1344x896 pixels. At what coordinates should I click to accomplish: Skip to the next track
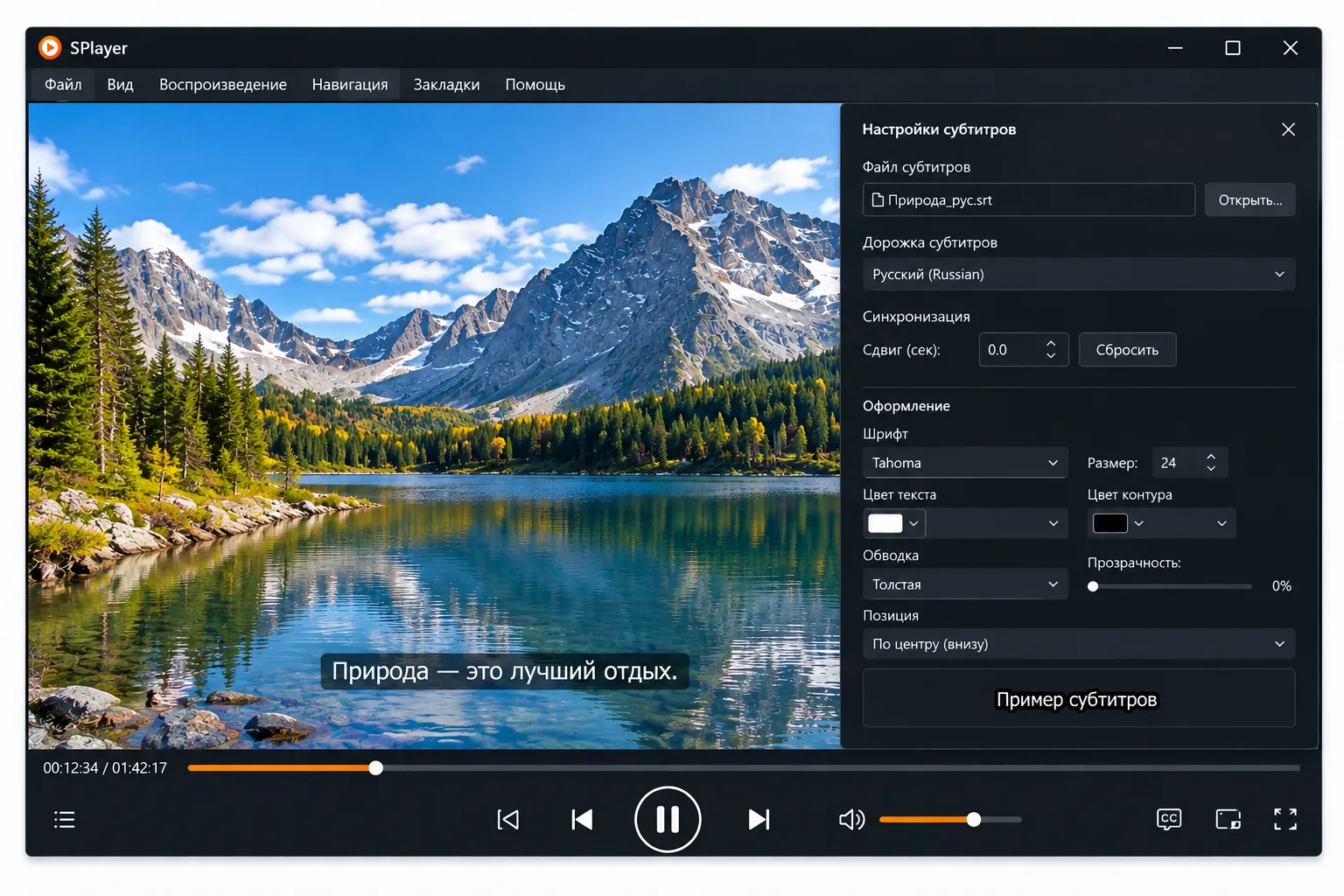(759, 820)
